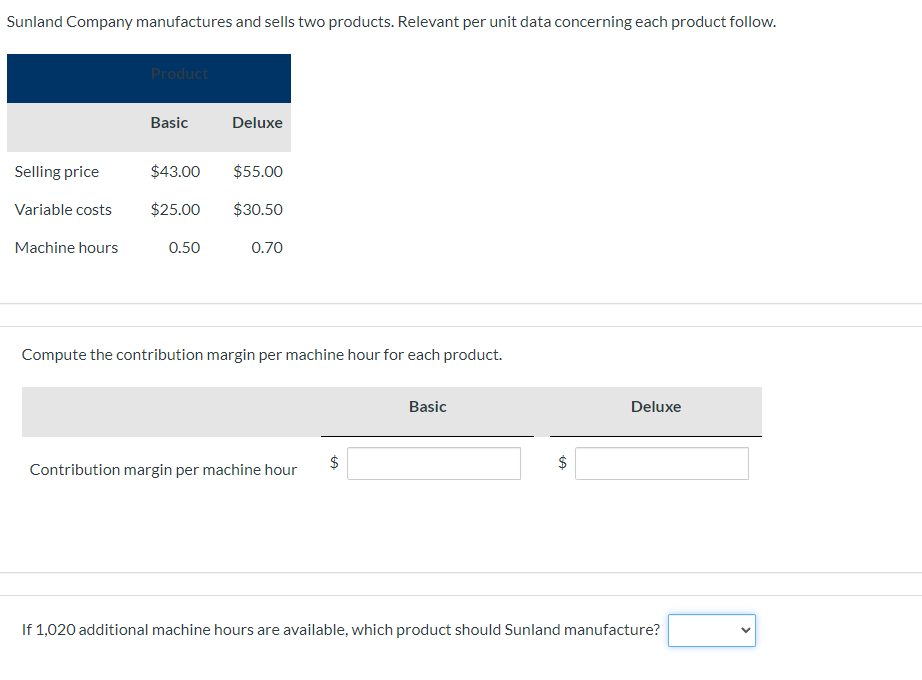Viewport: 922px width, 680px height.
Task: Click the "Variable costs" row label
Action: tap(63, 210)
